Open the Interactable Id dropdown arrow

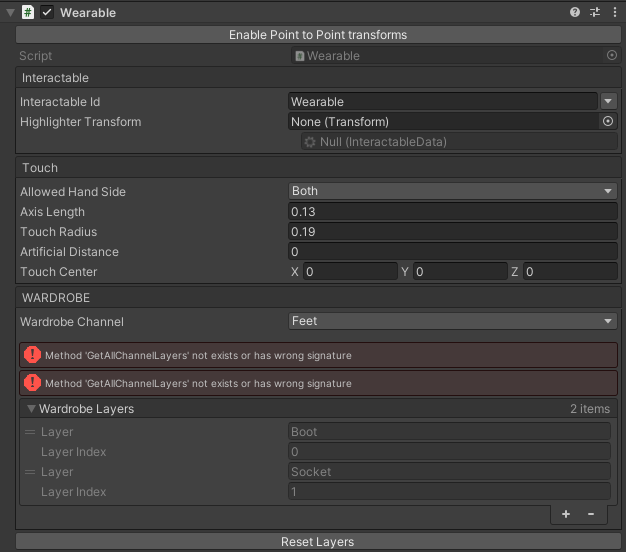608,101
